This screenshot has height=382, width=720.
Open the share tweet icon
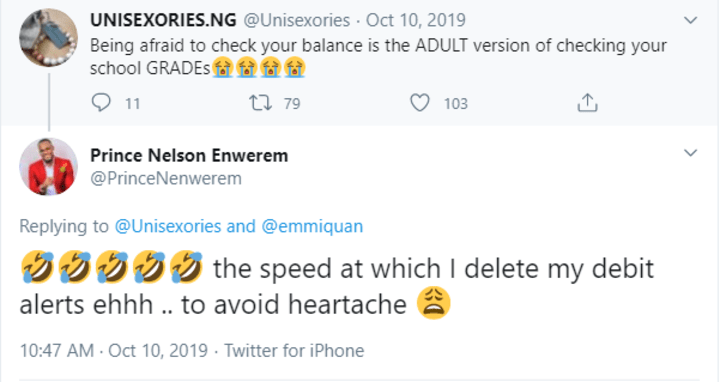point(587,103)
